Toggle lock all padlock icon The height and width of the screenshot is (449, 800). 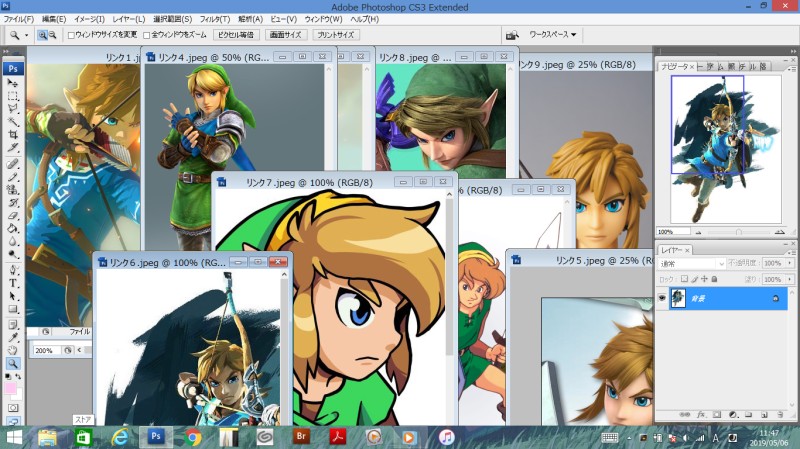coord(714,279)
